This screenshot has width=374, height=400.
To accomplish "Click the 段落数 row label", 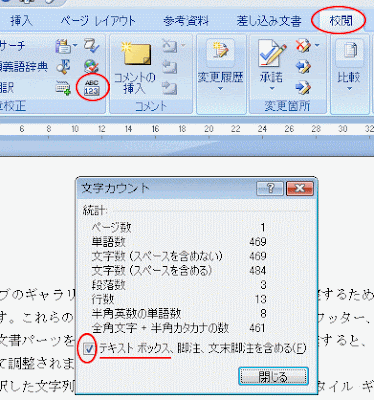I will coord(108,285).
